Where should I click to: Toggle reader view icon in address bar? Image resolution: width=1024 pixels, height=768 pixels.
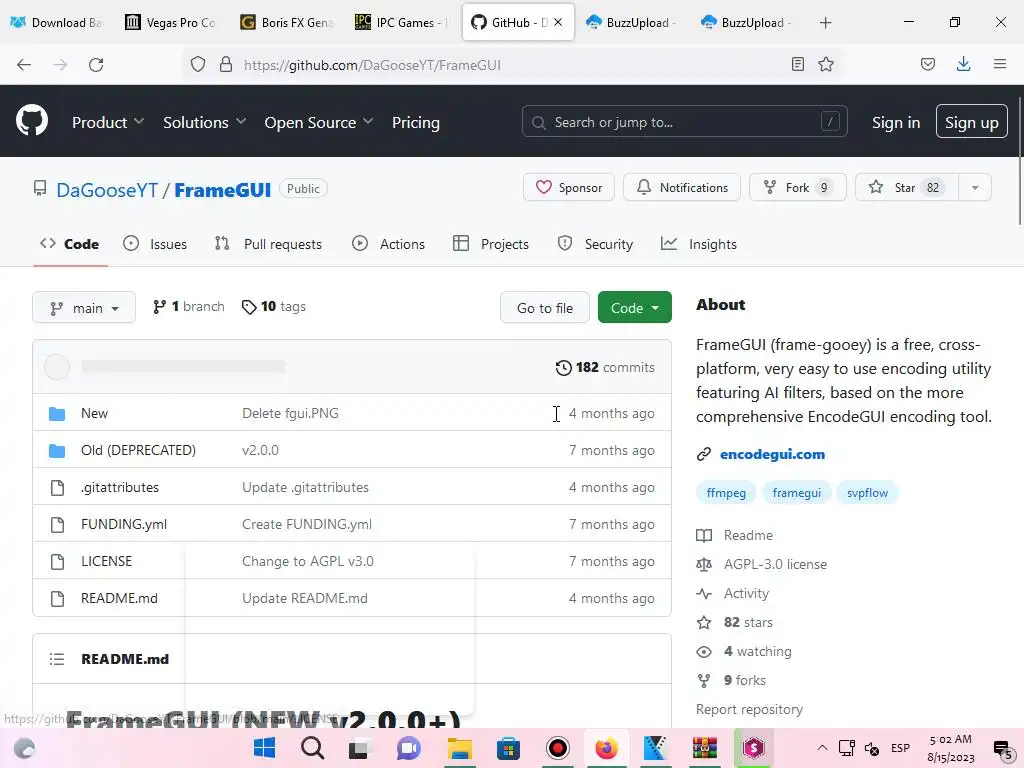click(797, 64)
